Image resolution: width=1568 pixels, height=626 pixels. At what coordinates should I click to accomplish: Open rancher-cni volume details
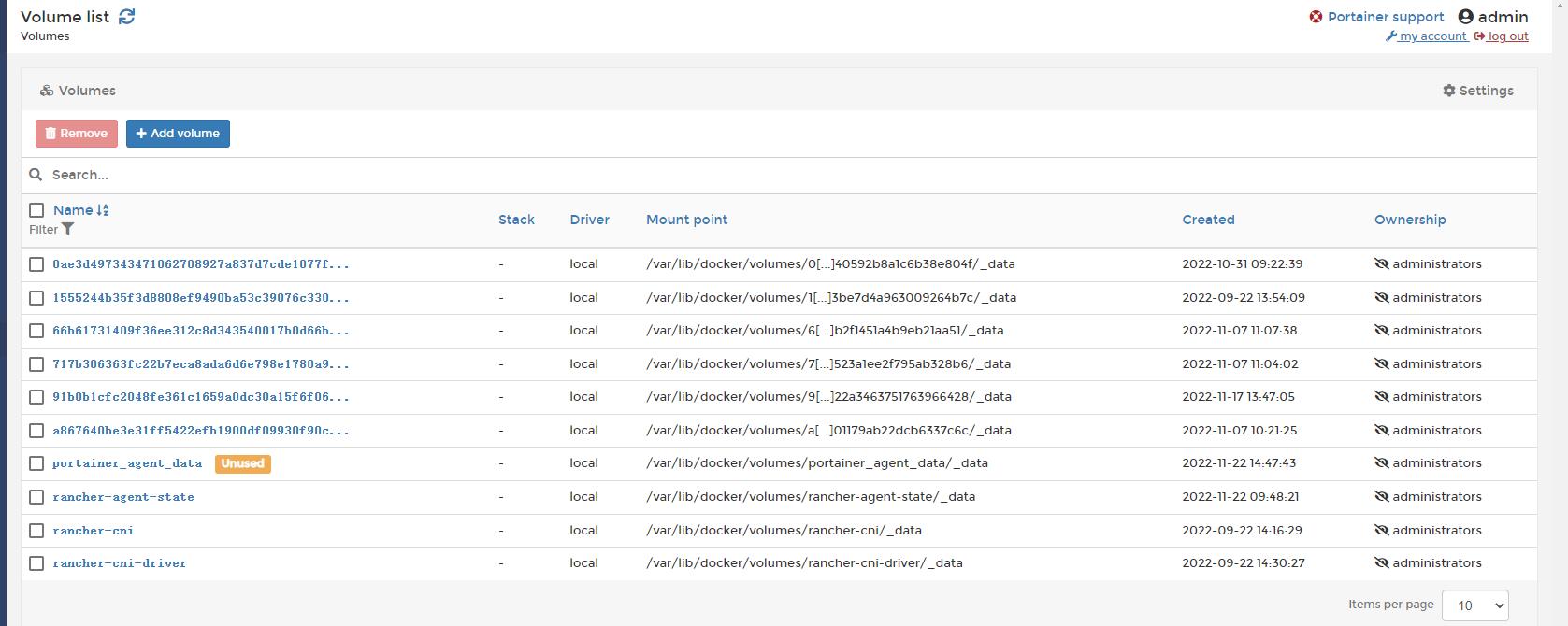point(94,531)
